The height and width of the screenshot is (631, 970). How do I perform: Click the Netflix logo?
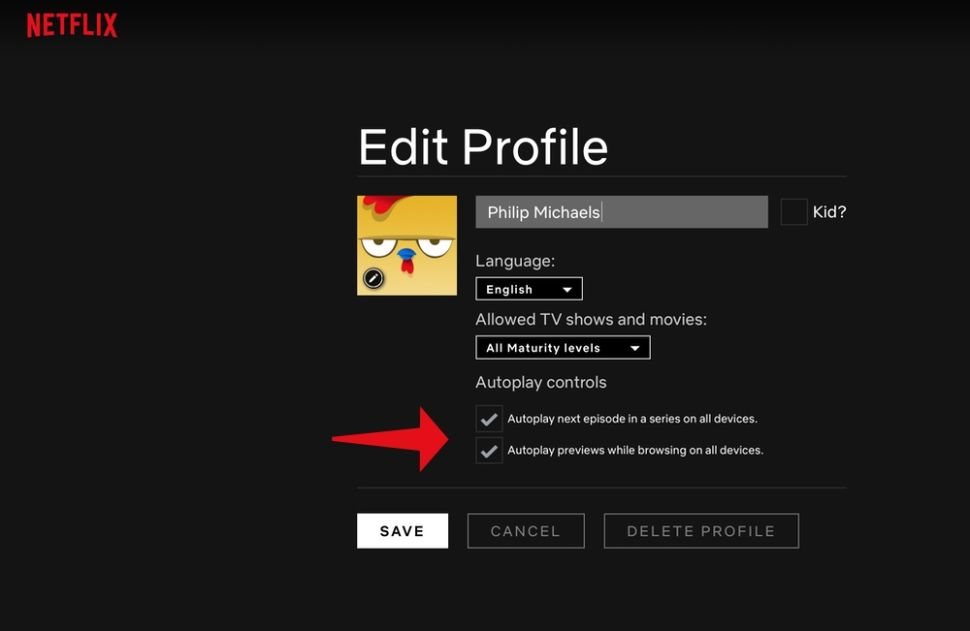[72, 25]
